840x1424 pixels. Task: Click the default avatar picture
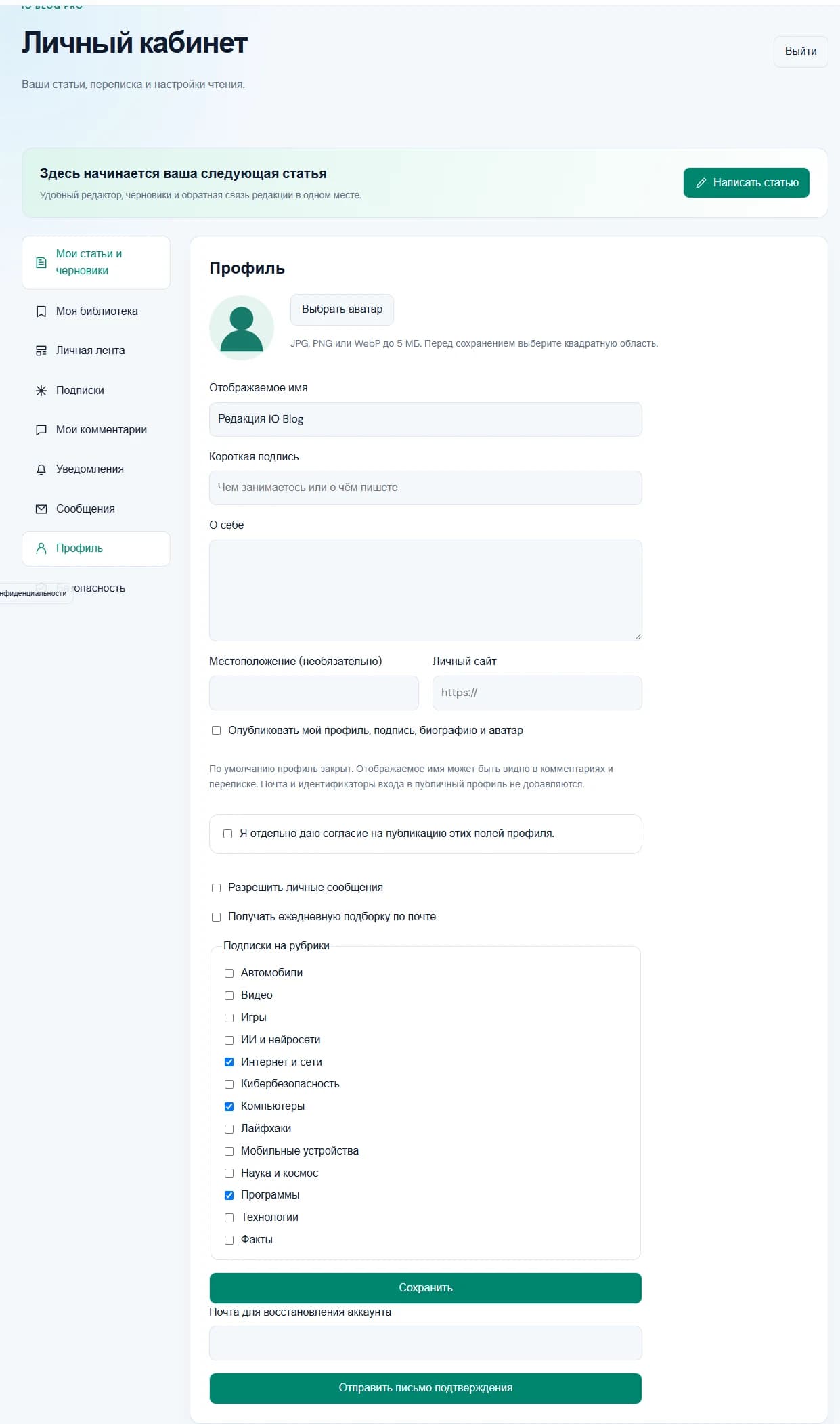pyautogui.click(x=242, y=328)
